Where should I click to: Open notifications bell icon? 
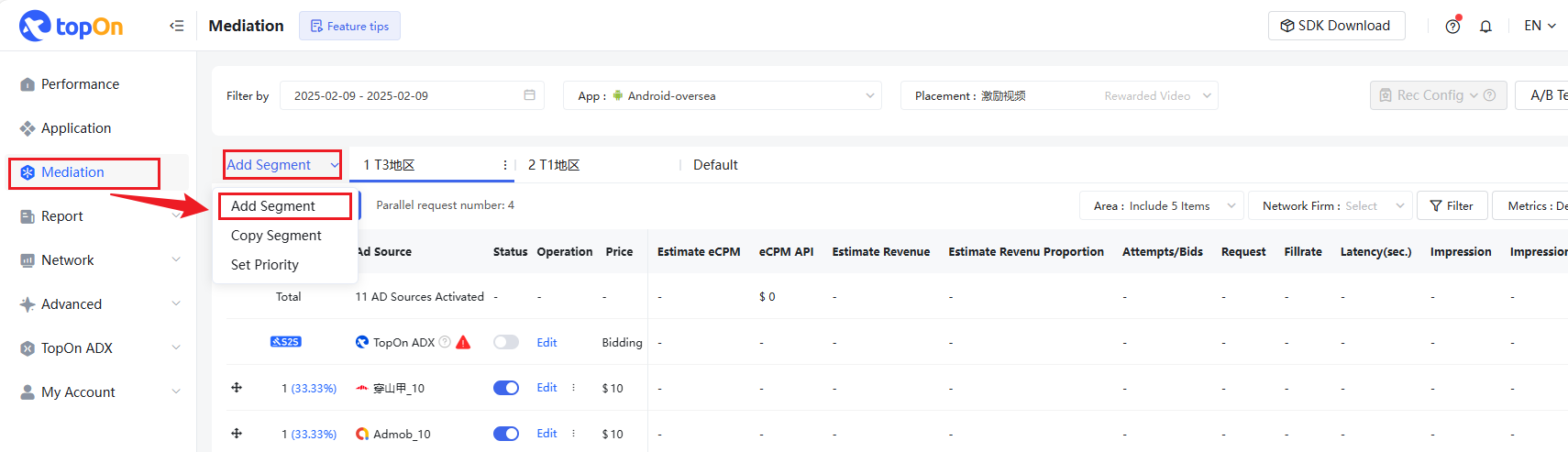tap(1485, 27)
